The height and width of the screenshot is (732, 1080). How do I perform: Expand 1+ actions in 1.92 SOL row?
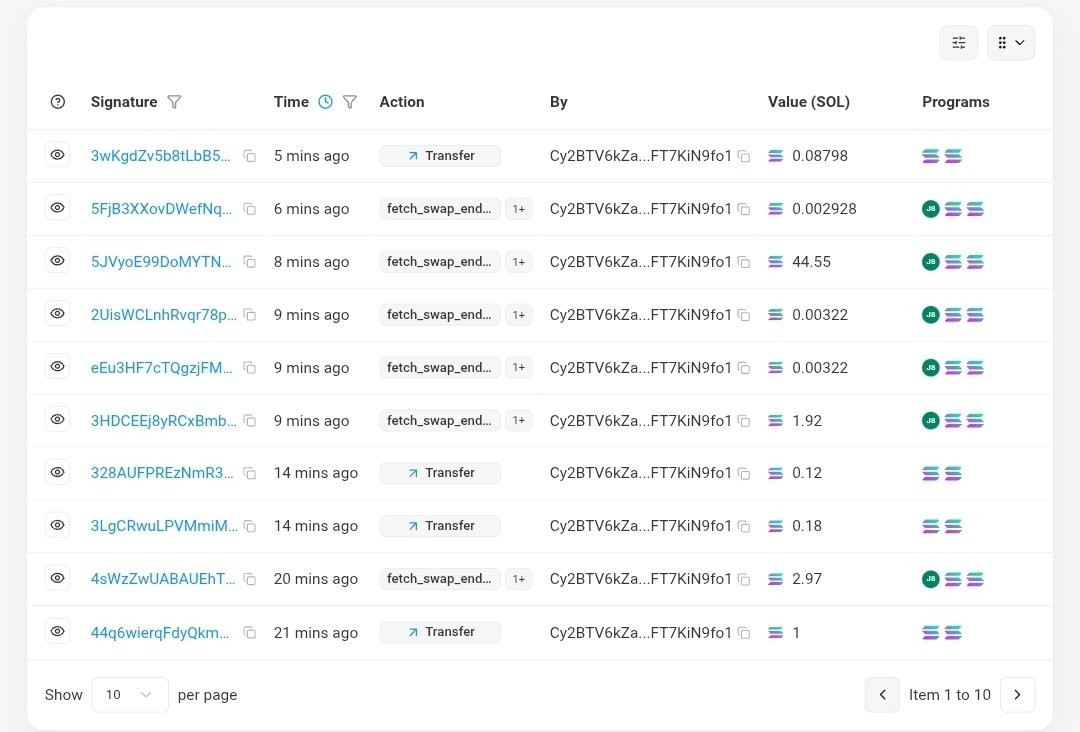click(x=519, y=420)
